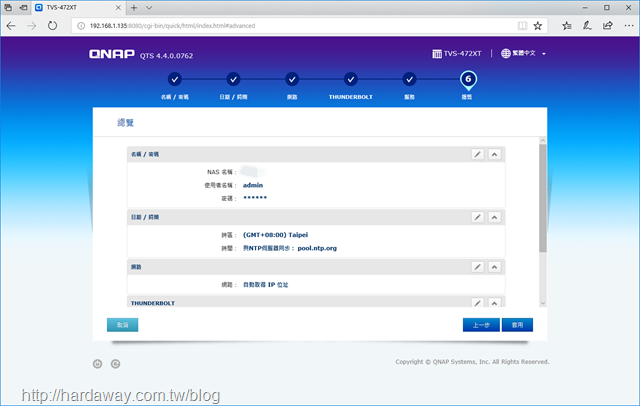Click the restart icon beside power icon
This screenshot has width=640, height=406.
coord(116,364)
